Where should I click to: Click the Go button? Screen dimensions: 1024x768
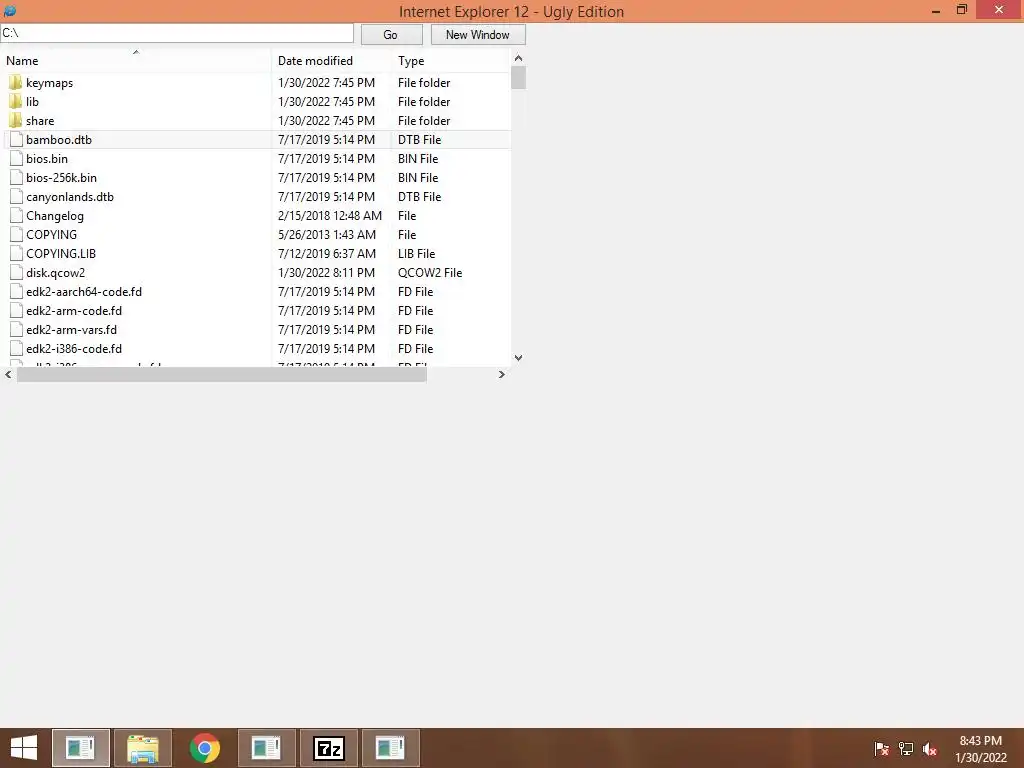(391, 35)
